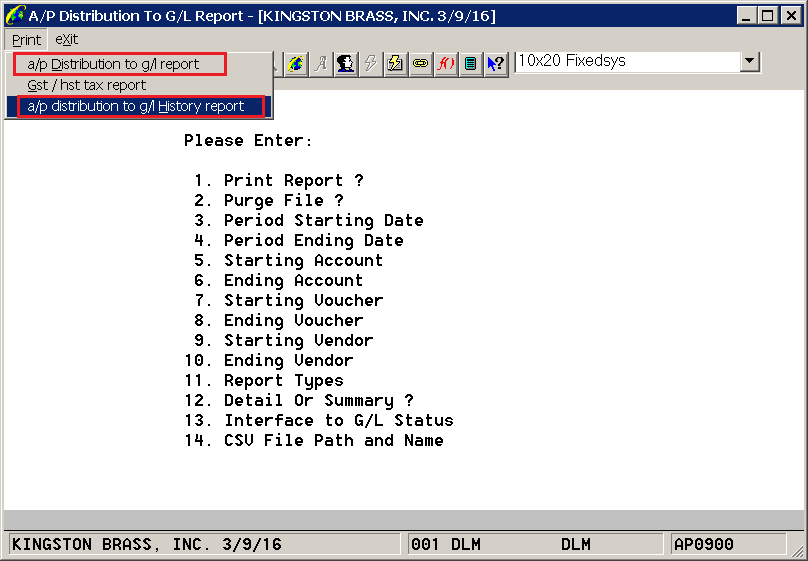
Task: Click the '5. Starting Account' line
Action: click(x=289, y=261)
